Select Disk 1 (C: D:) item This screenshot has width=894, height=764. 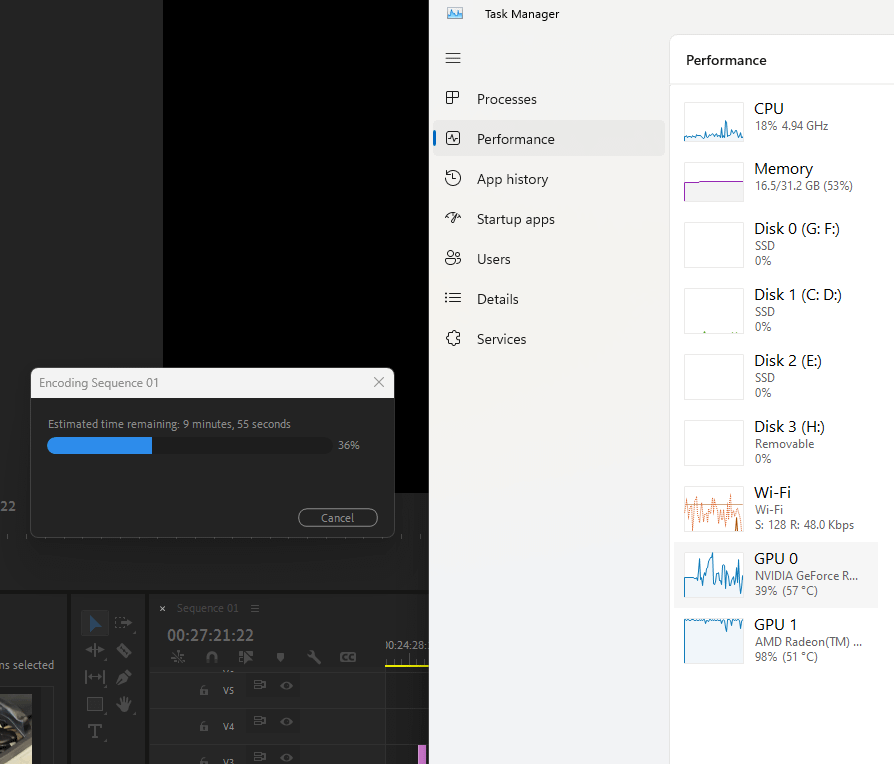tap(776, 311)
